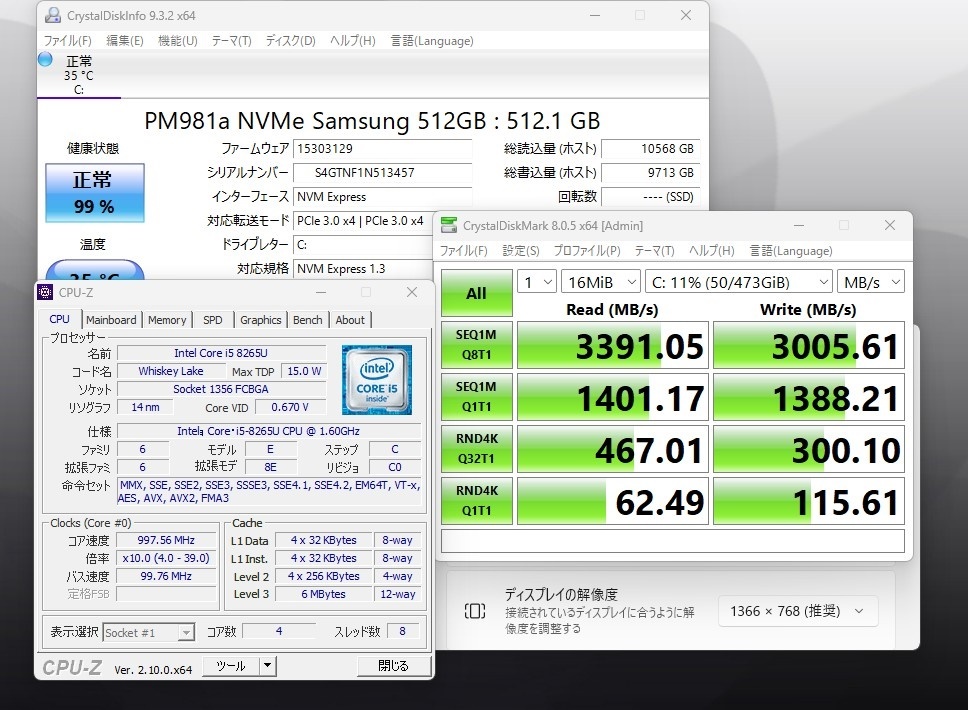Run all benchmarks with the All button
This screenshot has height=710, width=968.
(x=477, y=293)
